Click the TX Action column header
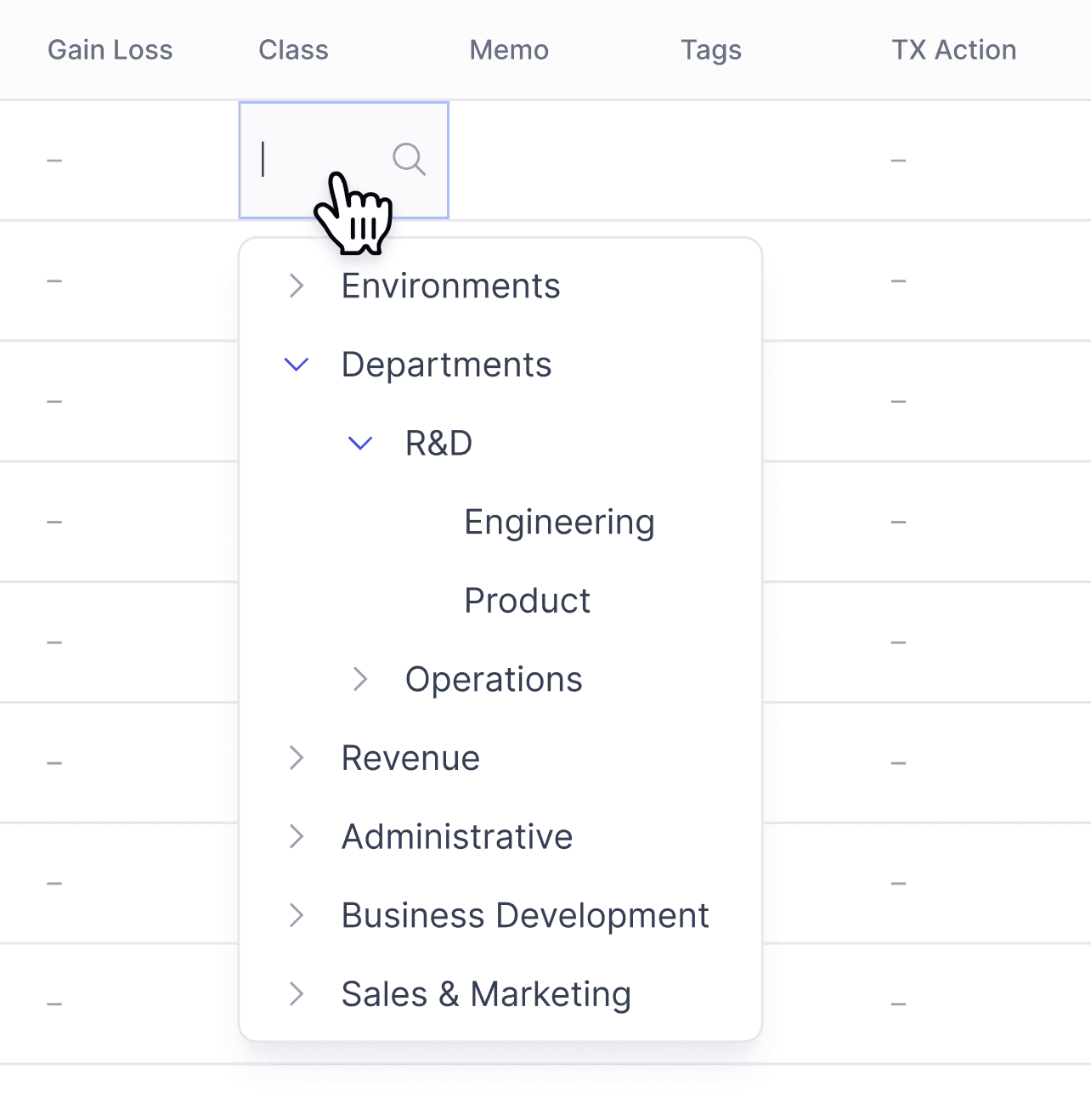1091x1120 pixels. [x=953, y=50]
